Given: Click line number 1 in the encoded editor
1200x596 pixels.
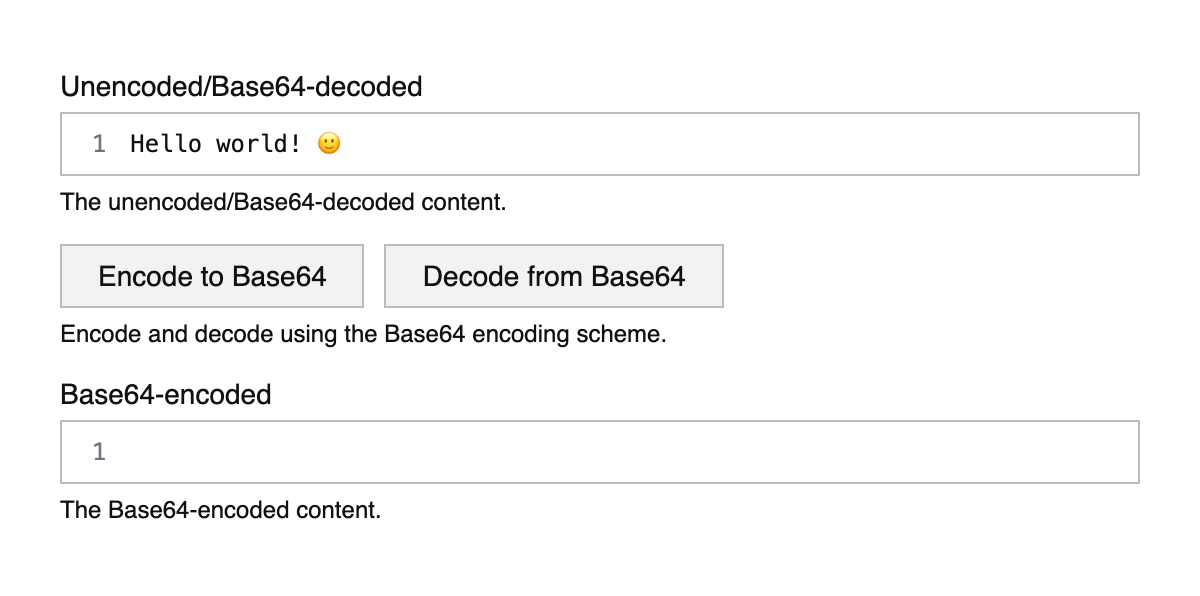Looking at the screenshot, I should click(x=98, y=452).
